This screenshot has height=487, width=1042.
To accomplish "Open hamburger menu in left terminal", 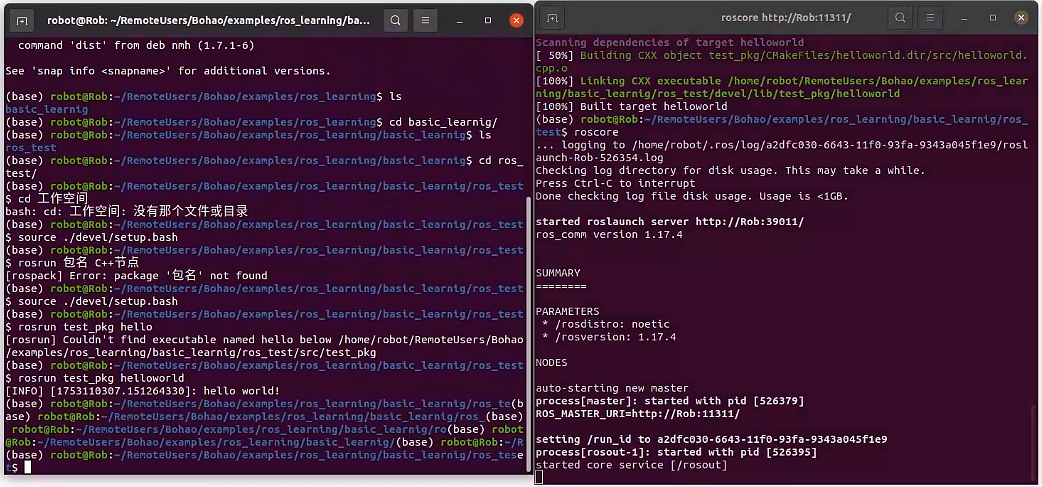I will click(425, 21).
